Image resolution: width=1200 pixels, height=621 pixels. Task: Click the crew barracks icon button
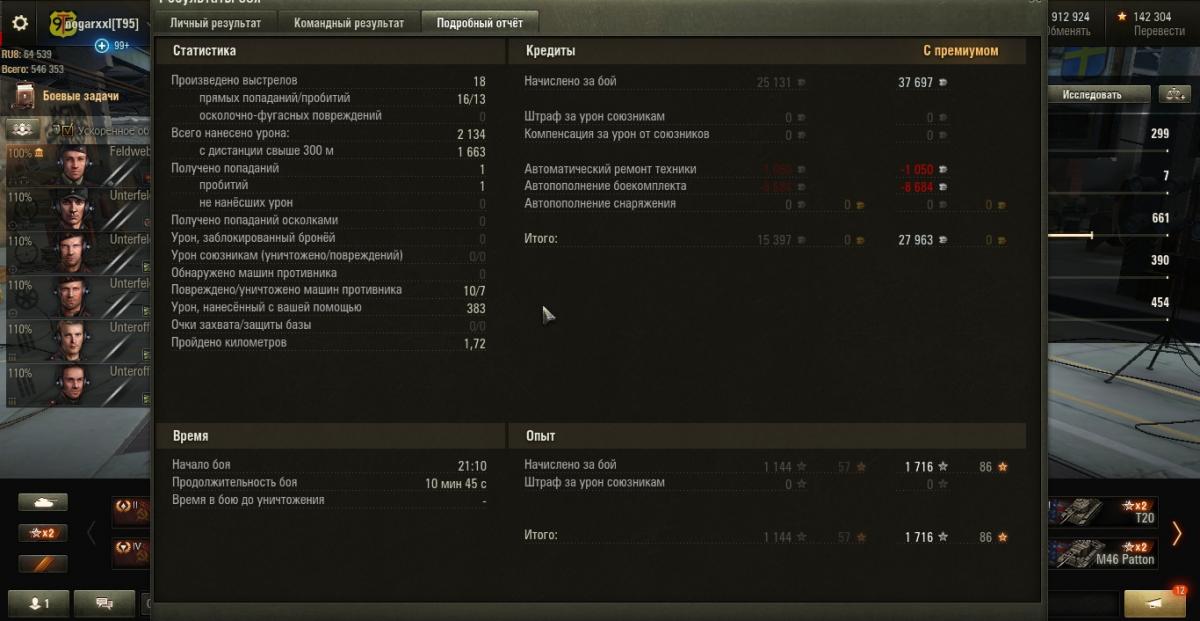pyautogui.click(x=24, y=130)
